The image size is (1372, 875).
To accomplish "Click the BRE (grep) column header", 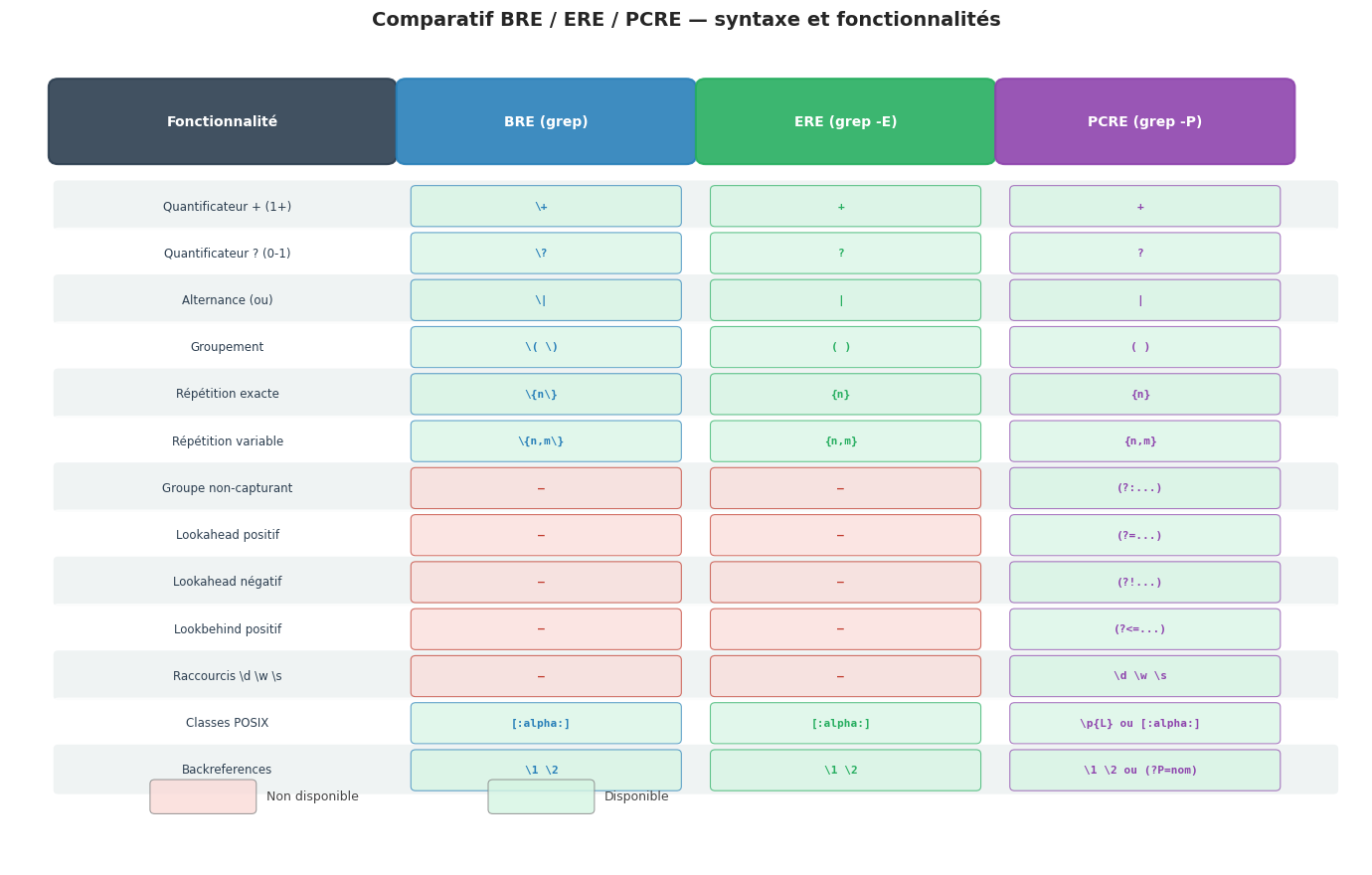I will (546, 121).
